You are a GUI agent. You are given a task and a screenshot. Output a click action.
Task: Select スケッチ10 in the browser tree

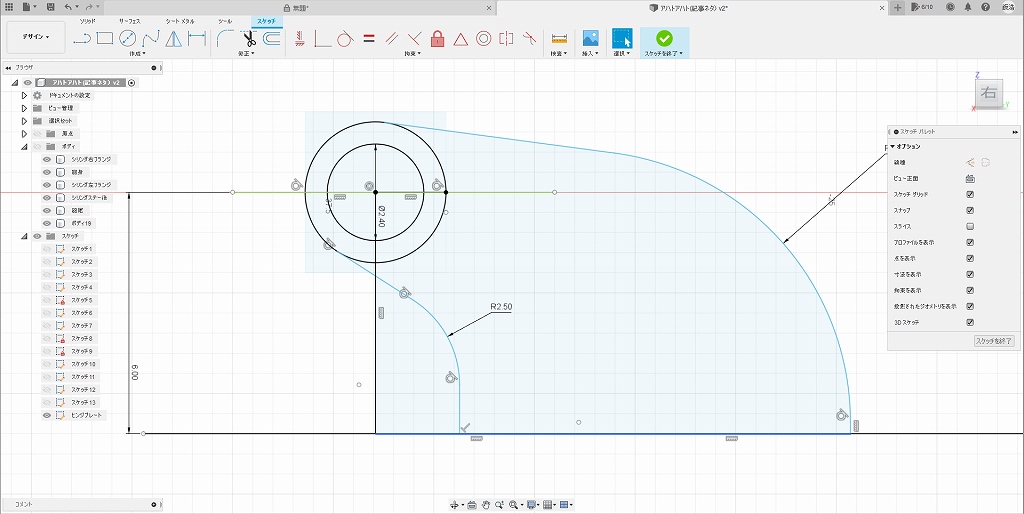83,364
